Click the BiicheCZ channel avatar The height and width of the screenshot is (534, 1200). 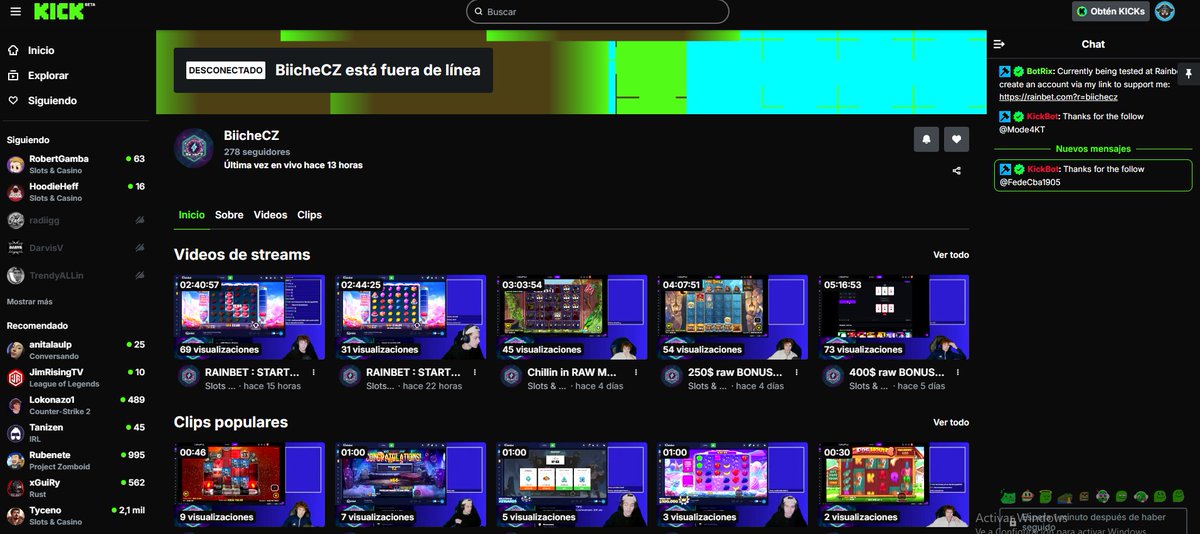click(x=194, y=148)
